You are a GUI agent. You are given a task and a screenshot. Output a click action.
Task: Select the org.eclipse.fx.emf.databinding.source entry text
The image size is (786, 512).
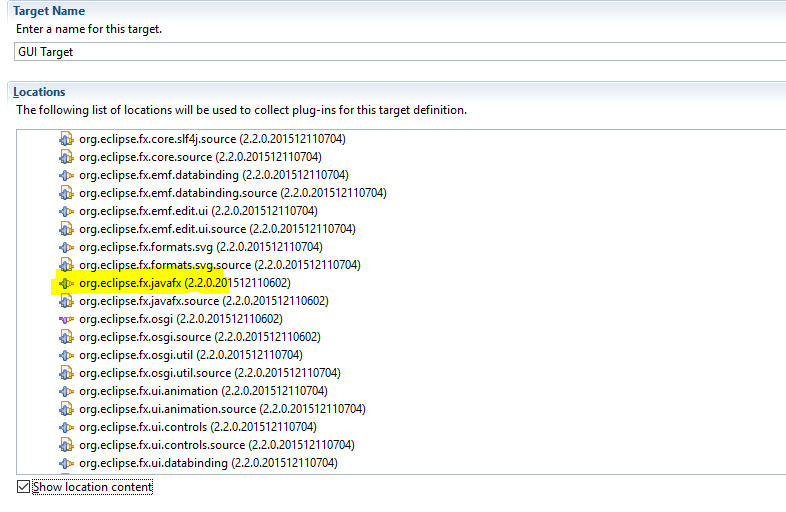pos(233,193)
